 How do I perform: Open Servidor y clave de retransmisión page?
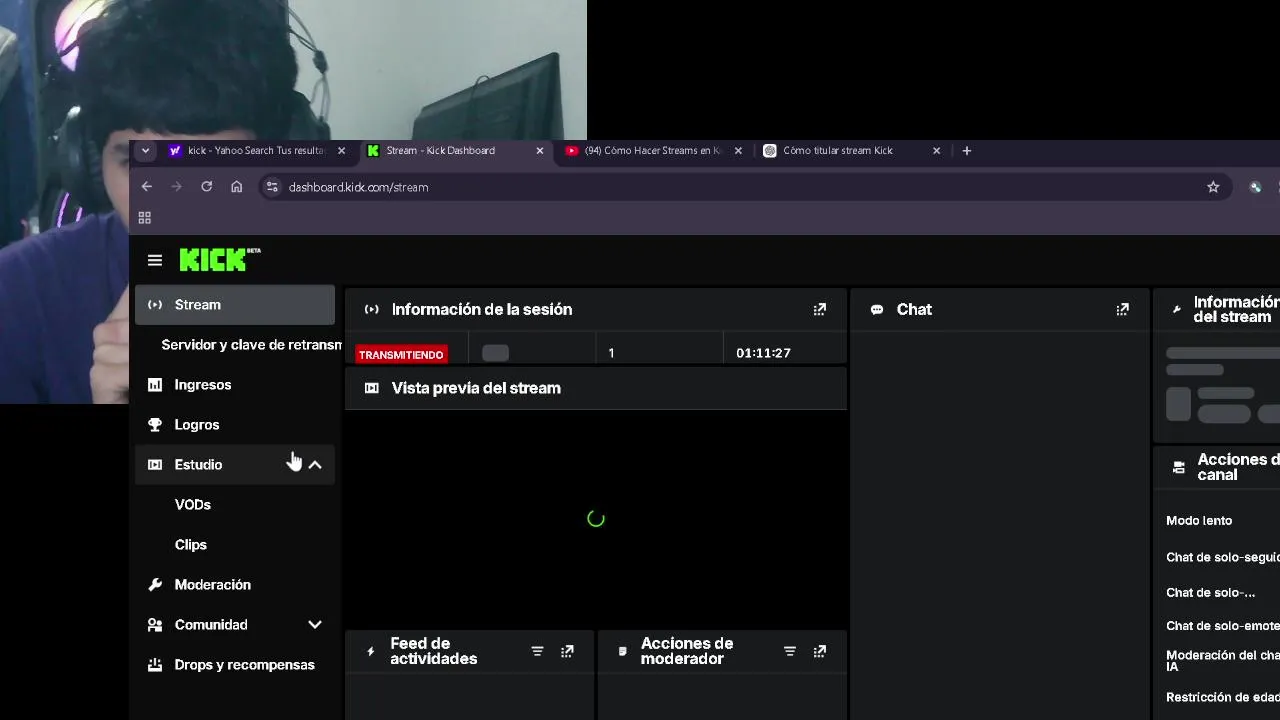pyautogui.click(x=251, y=345)
